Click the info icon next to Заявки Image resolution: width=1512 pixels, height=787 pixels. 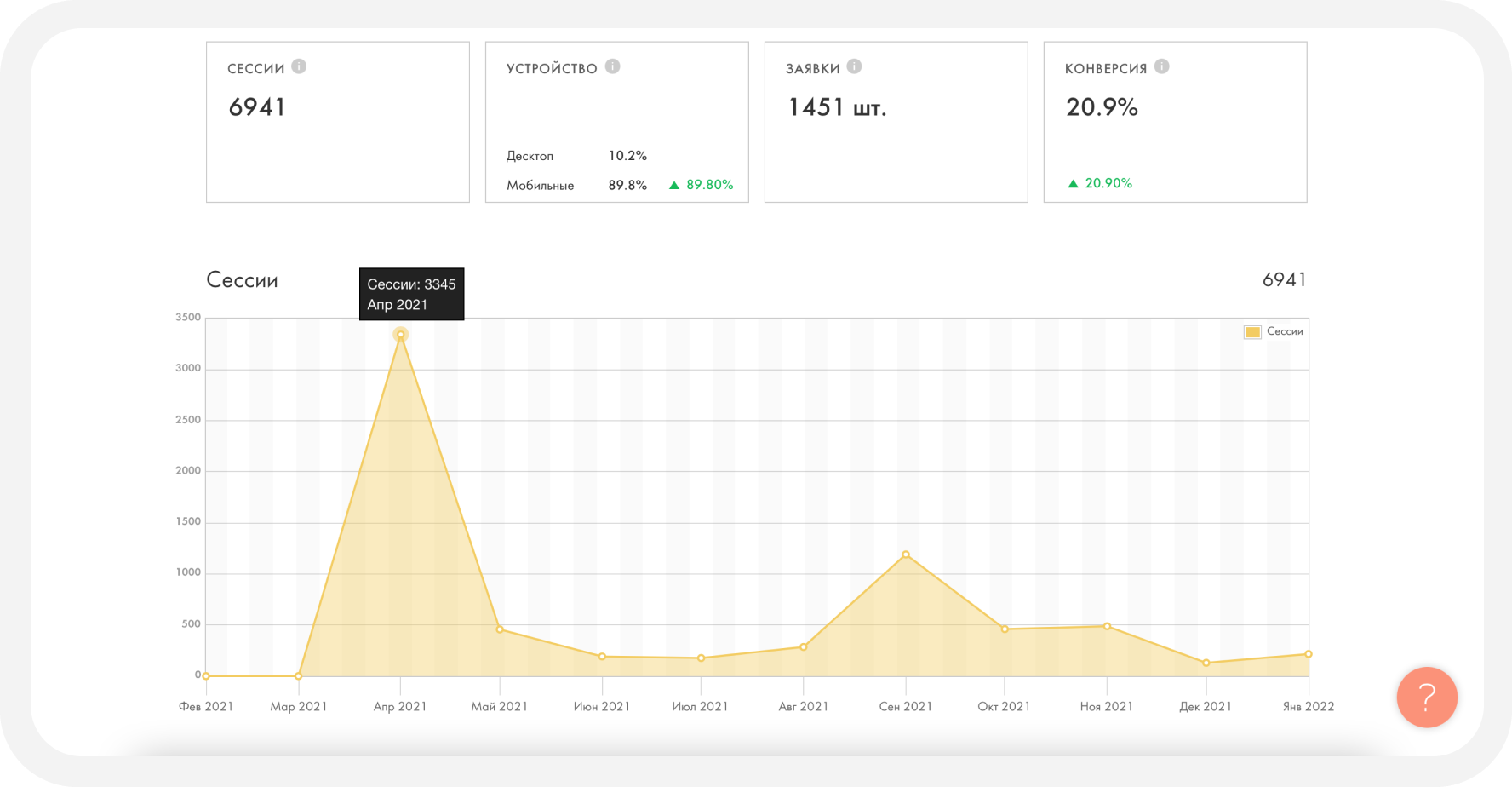(855, 66)
